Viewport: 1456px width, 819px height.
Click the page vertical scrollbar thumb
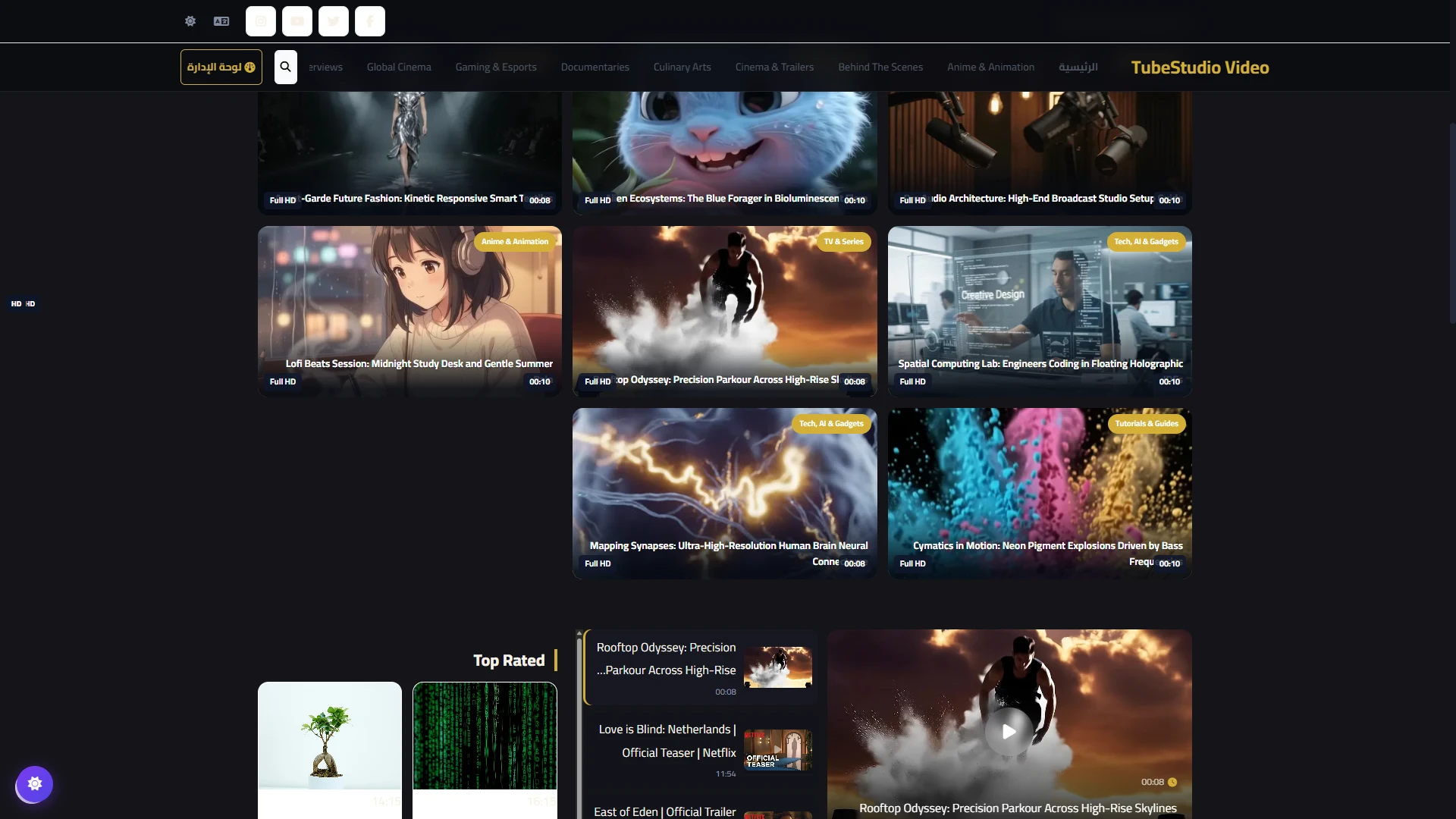(x=1452, y=224)
